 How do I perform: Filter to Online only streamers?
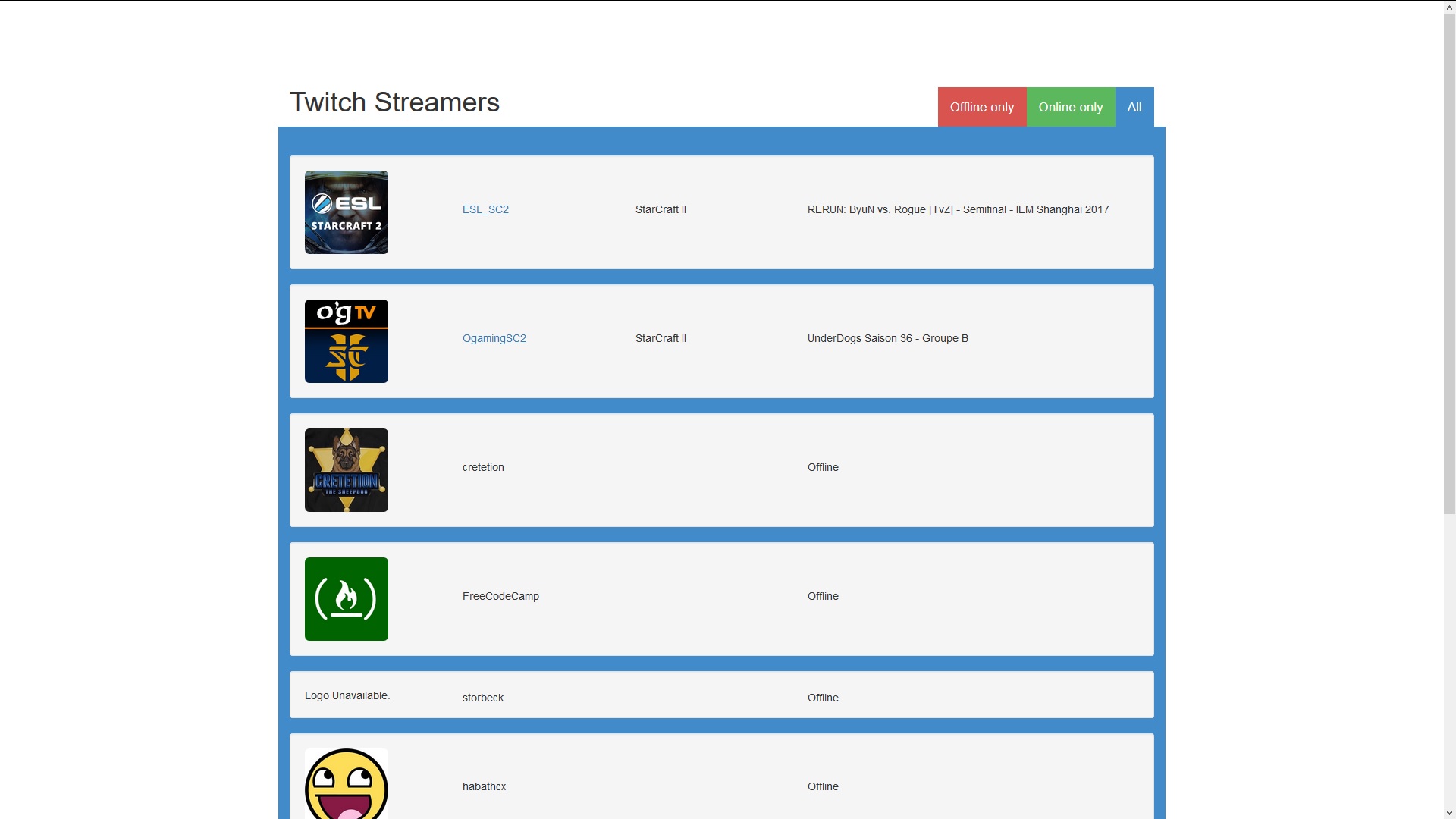[x=1071, y=107]
